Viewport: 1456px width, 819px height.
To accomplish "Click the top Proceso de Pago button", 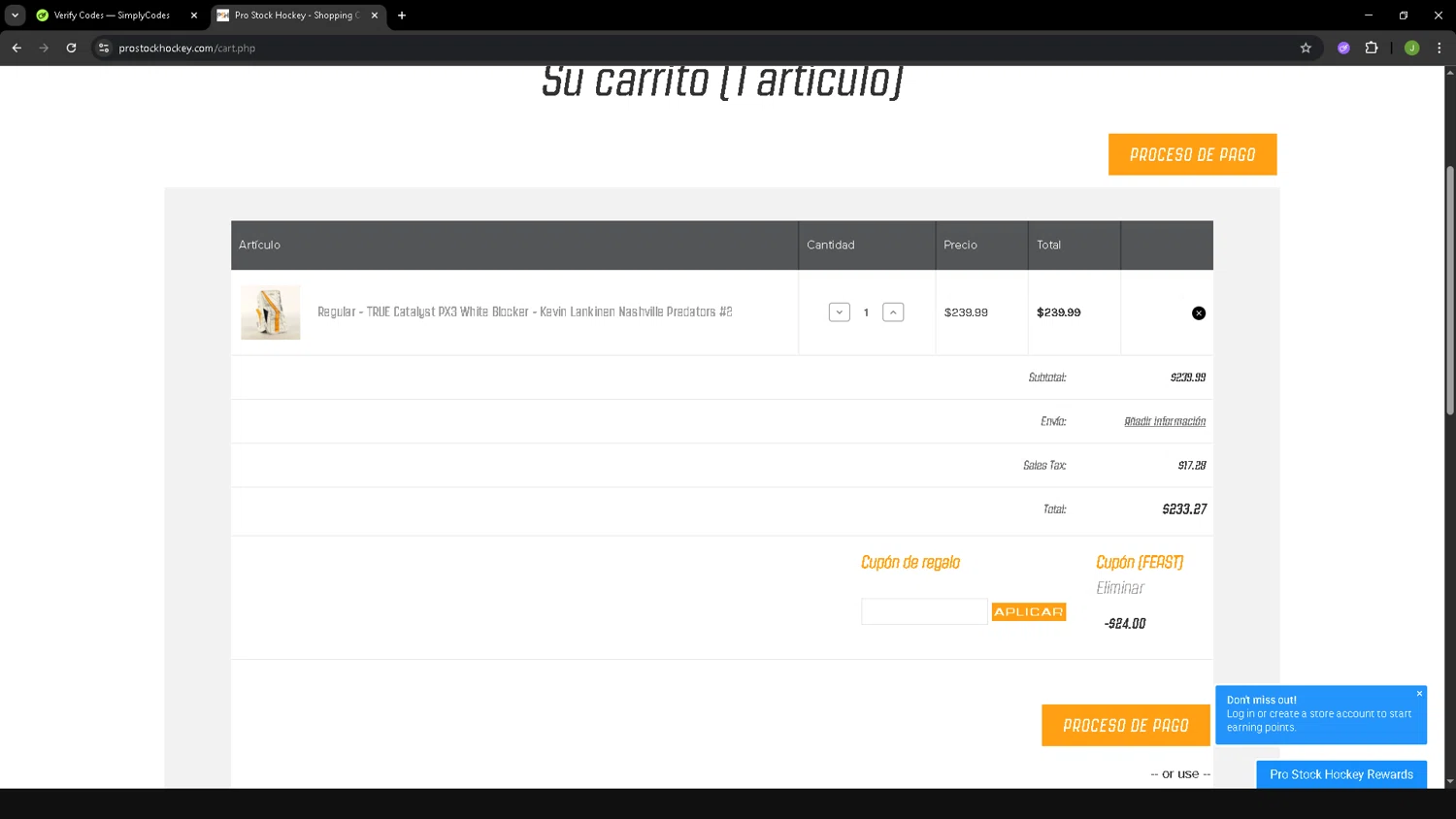I will [1192, 154].
